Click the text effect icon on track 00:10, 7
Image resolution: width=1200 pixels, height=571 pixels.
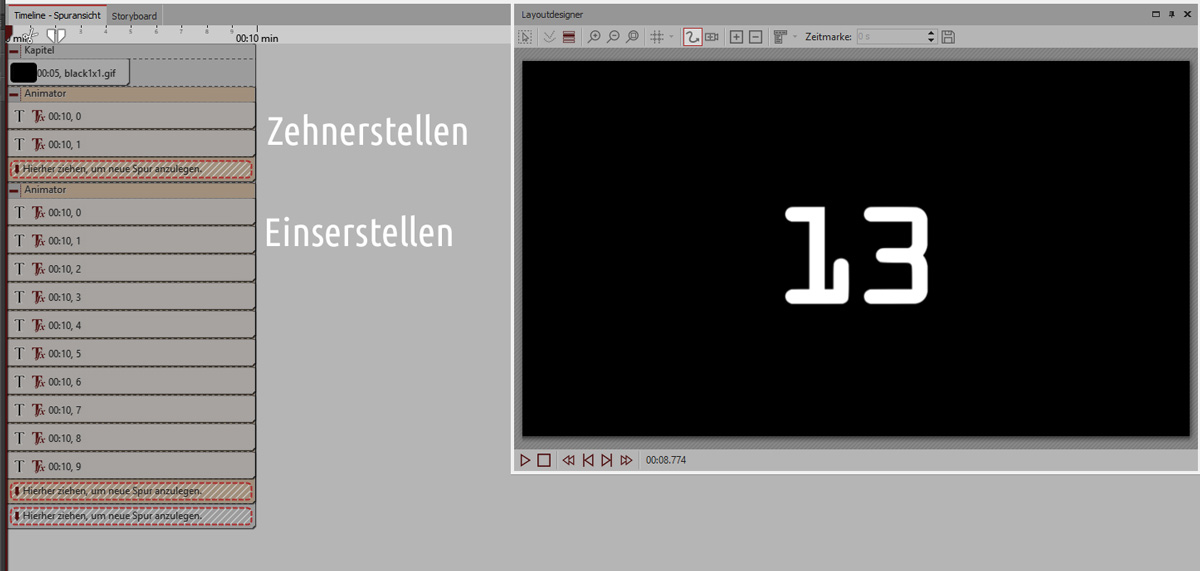point(39,410)
